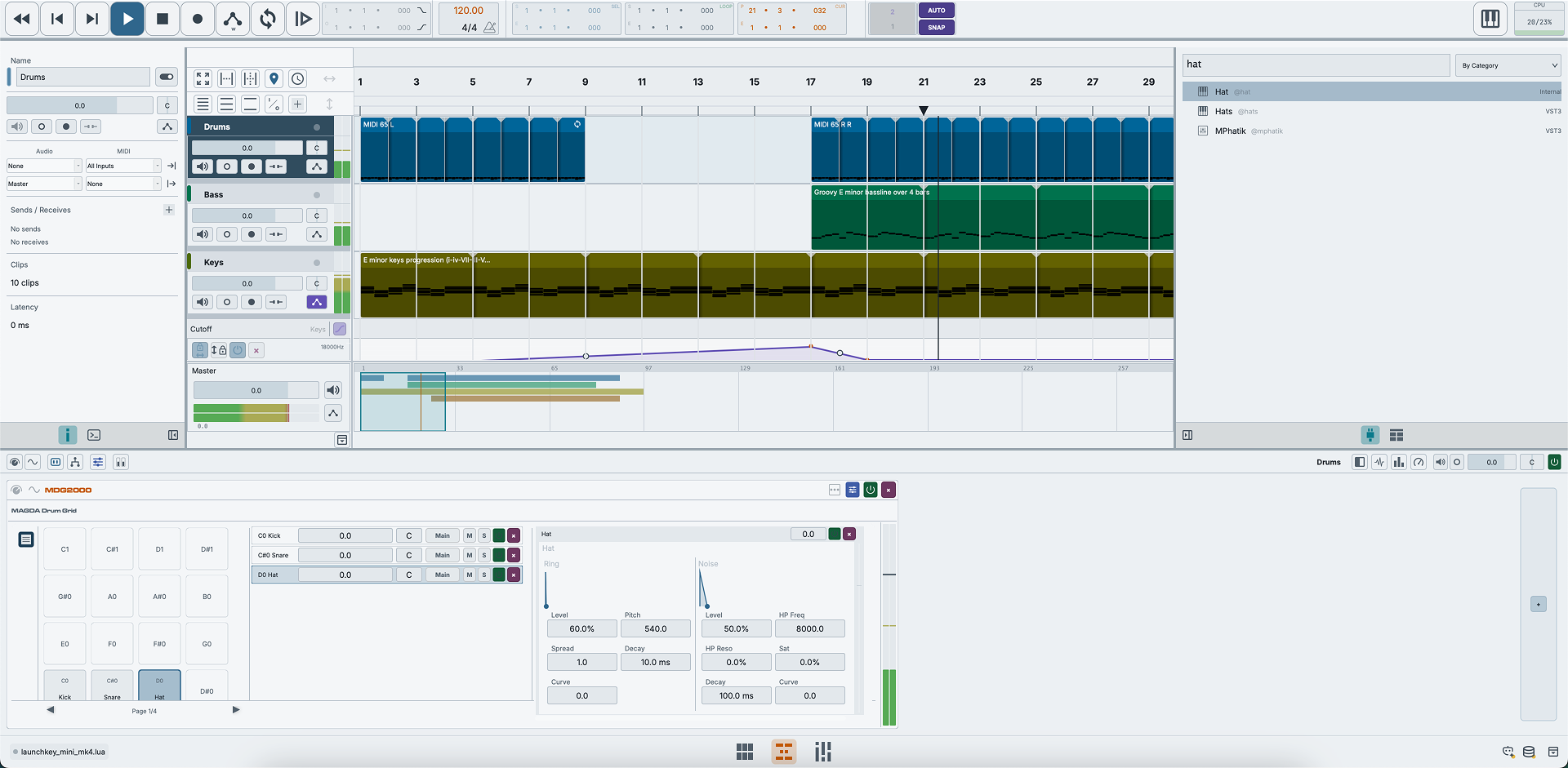Switch to the grid session view at bottom
1568x768 pixels.
pos(745,752)
